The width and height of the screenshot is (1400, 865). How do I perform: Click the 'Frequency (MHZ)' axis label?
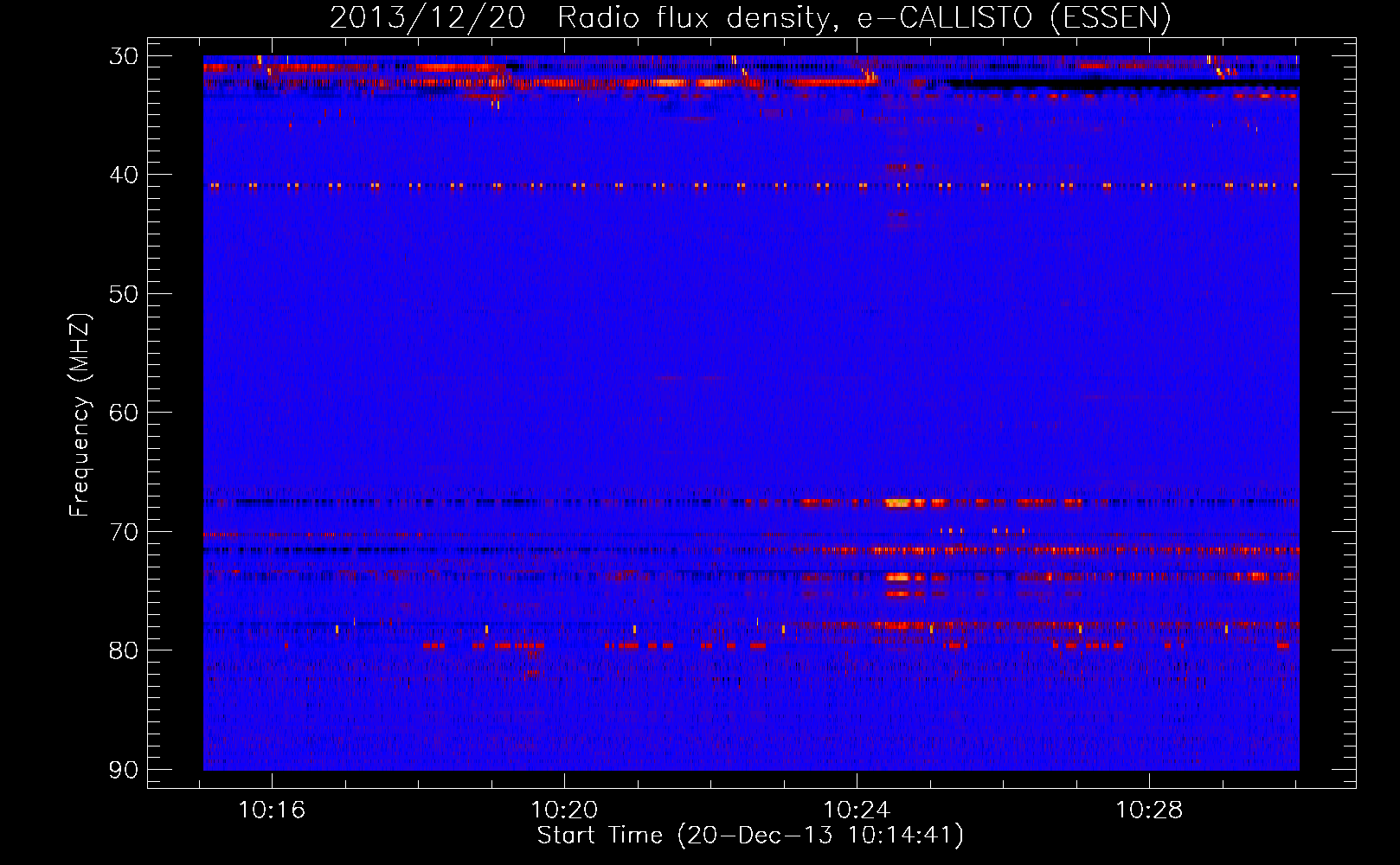(x=80, y=415)
